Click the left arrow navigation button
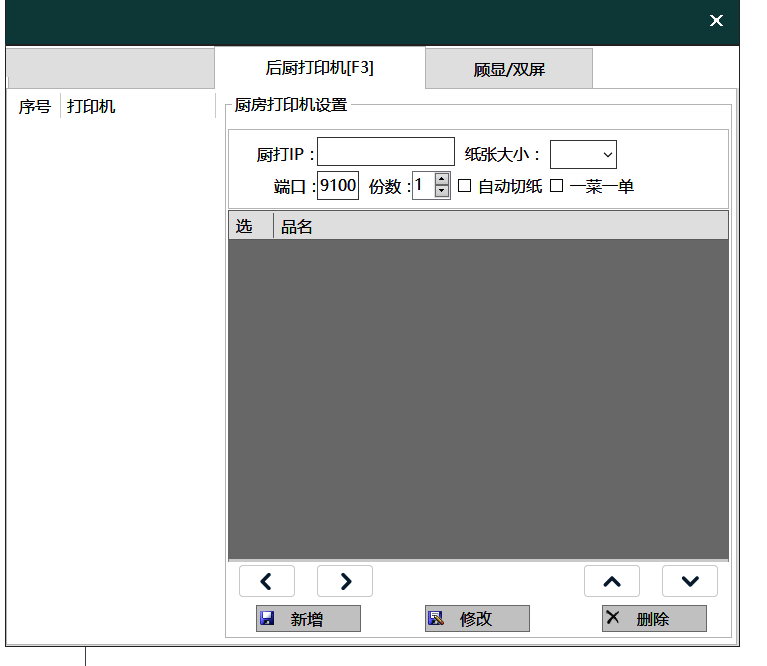 (266, 581)
